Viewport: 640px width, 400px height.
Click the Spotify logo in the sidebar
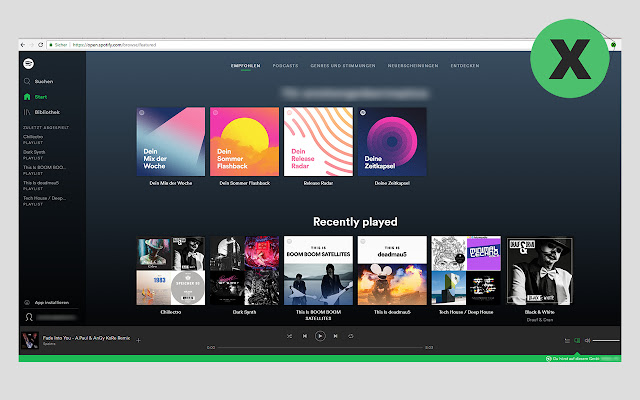tap(29, 64)
